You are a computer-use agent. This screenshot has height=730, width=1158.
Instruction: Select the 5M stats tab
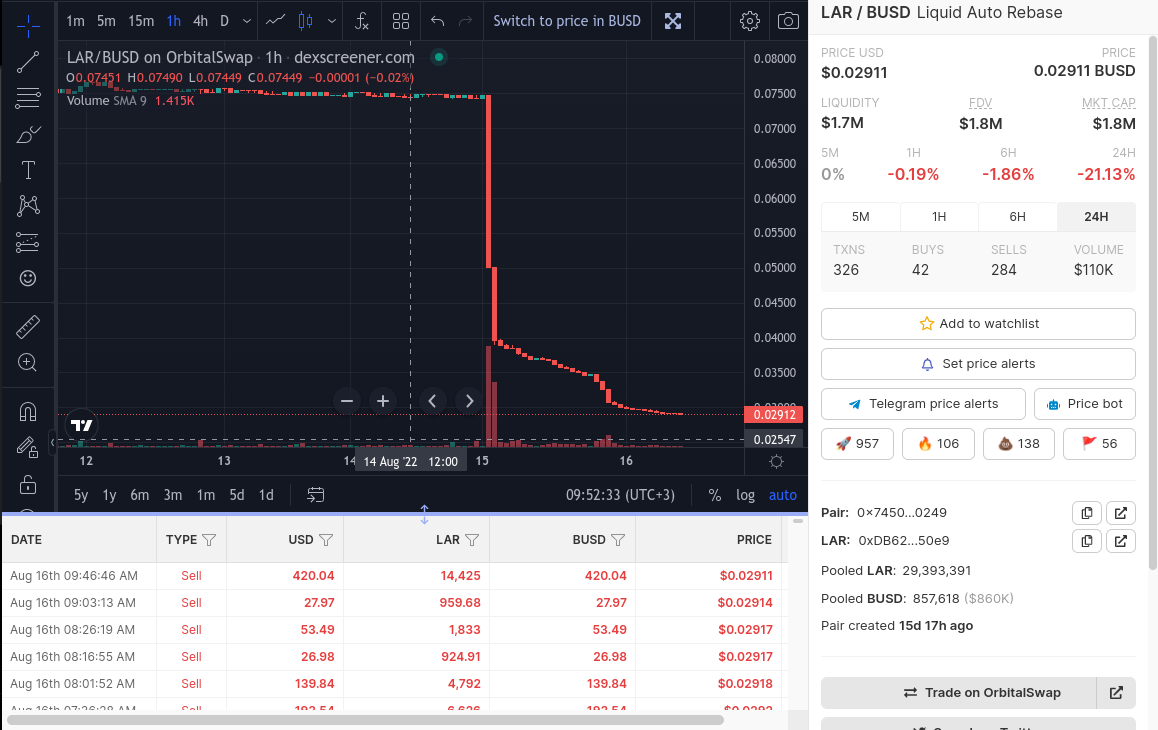860,216
